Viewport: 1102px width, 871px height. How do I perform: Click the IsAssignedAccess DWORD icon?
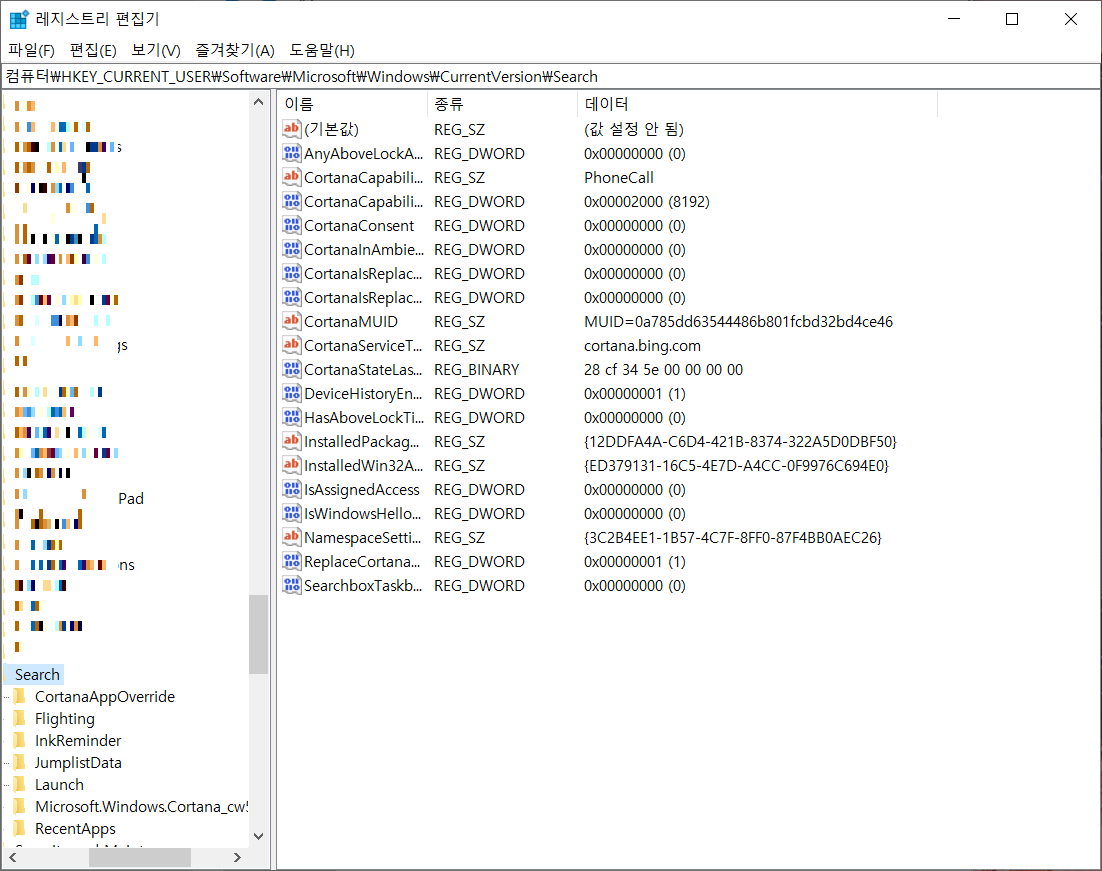click(x=292, y=489)
